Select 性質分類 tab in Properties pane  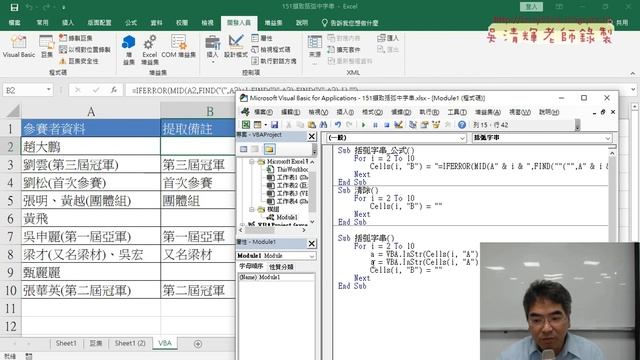click(x=281, y=267)
